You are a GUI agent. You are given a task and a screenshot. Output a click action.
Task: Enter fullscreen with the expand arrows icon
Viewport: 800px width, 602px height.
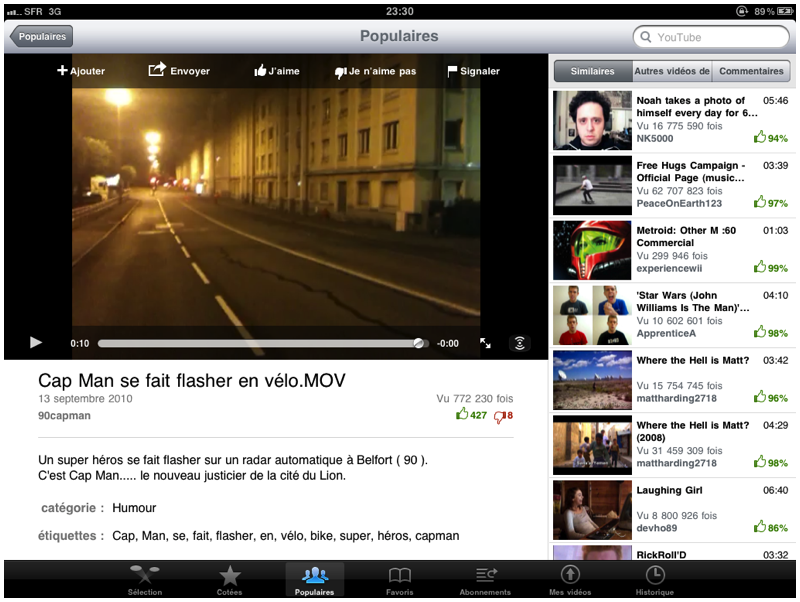pos(485,343)
